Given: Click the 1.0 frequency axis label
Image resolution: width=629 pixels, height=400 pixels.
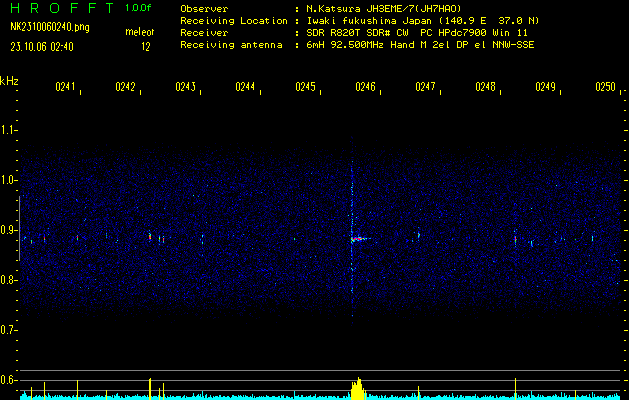Looking at the screenshot, I should [9, 180].
